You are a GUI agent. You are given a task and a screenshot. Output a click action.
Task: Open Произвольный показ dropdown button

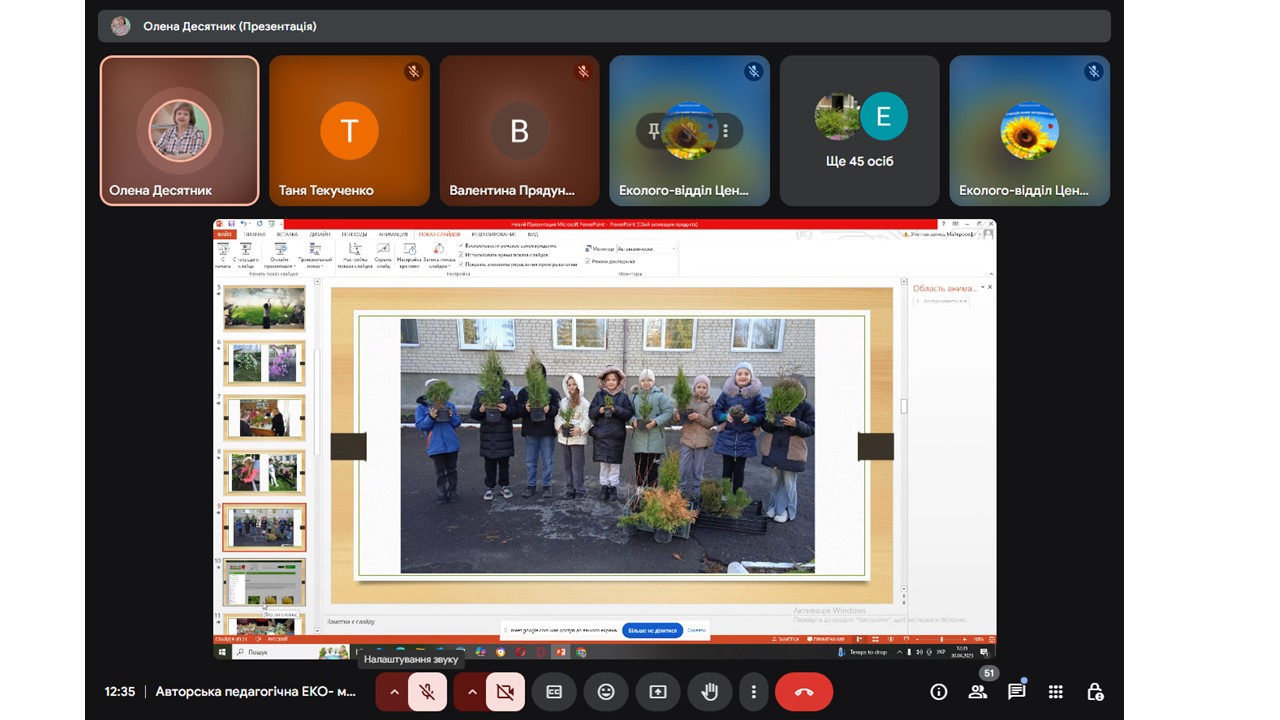click(314, 255)
